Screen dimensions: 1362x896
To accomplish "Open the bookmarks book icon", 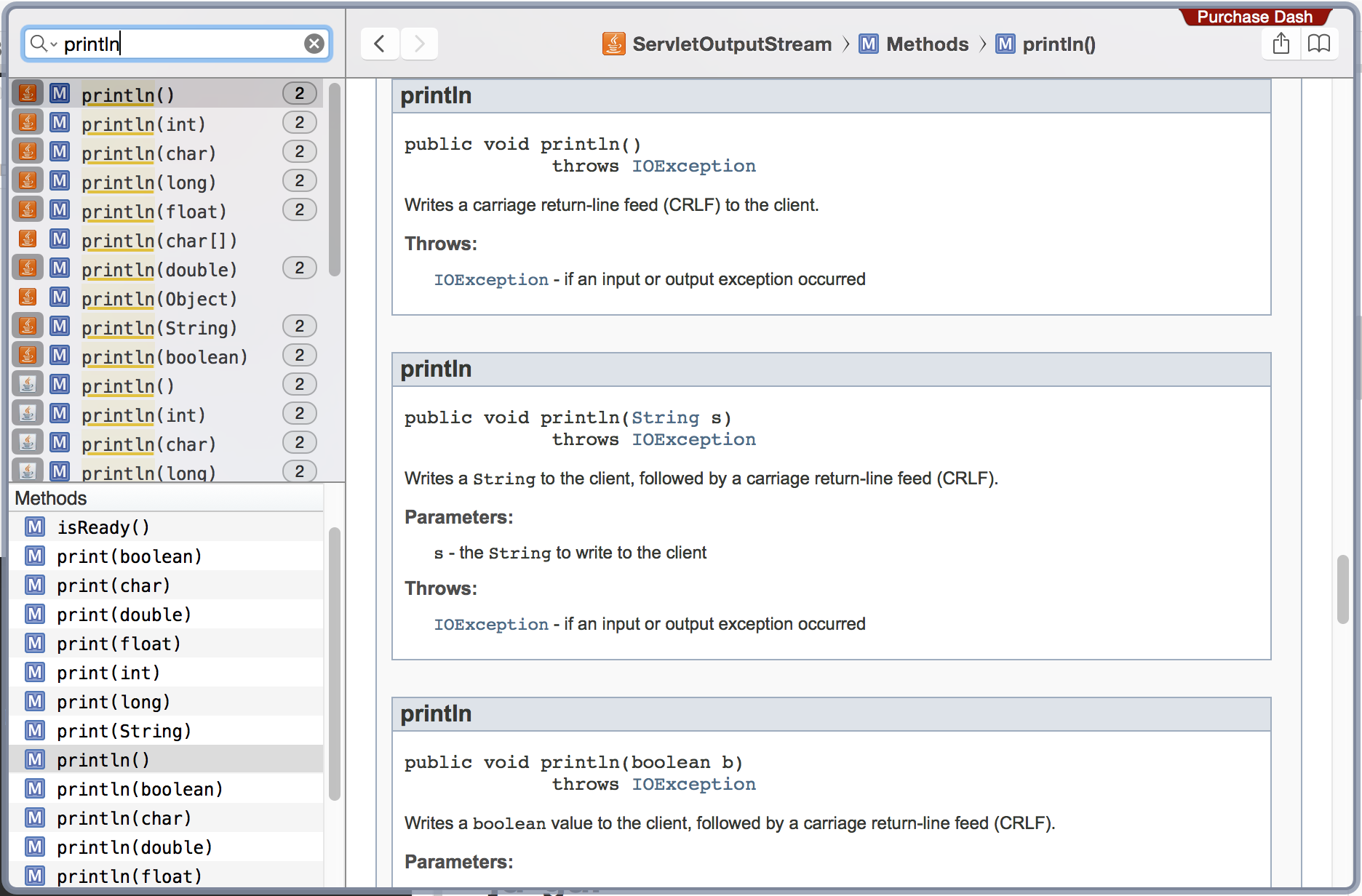I will (1319, 44).
